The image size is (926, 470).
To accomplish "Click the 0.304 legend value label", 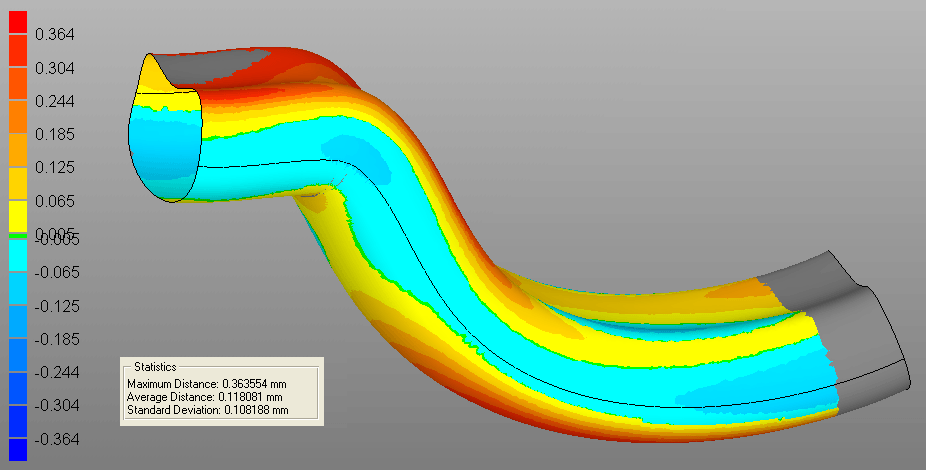I will (55, 68).
